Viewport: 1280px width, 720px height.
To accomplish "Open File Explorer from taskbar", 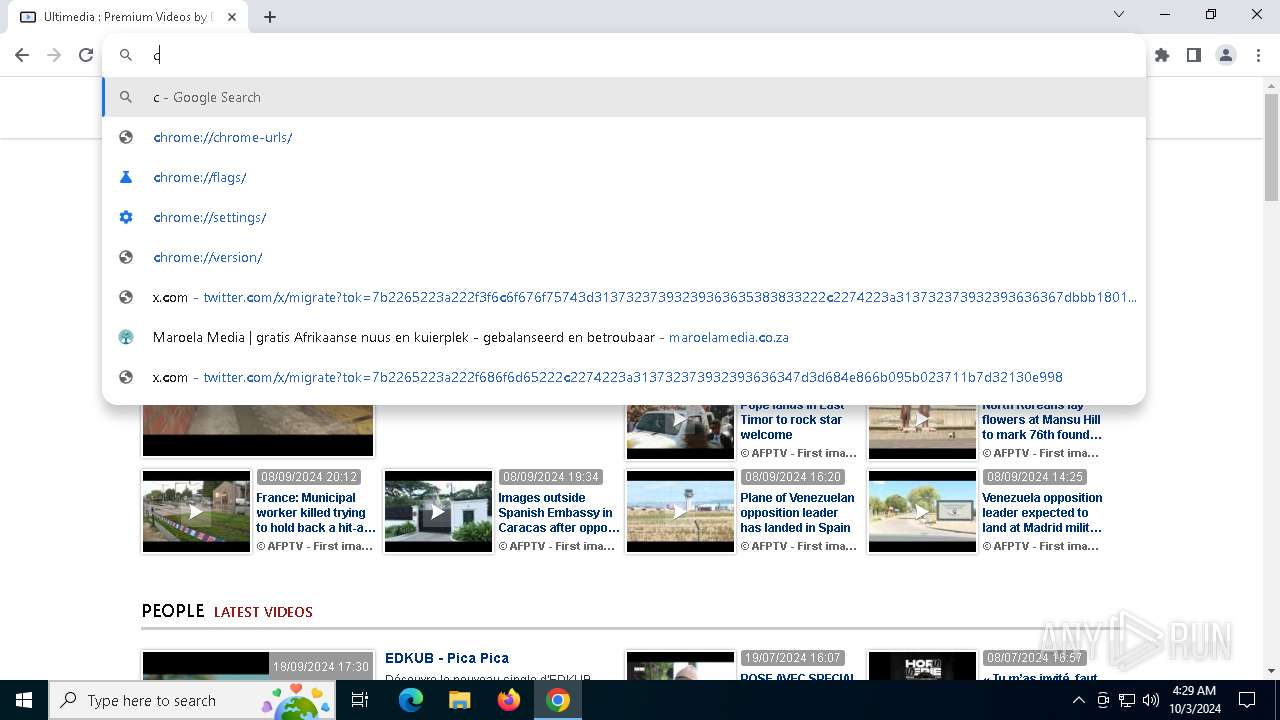I will [459, 700].
